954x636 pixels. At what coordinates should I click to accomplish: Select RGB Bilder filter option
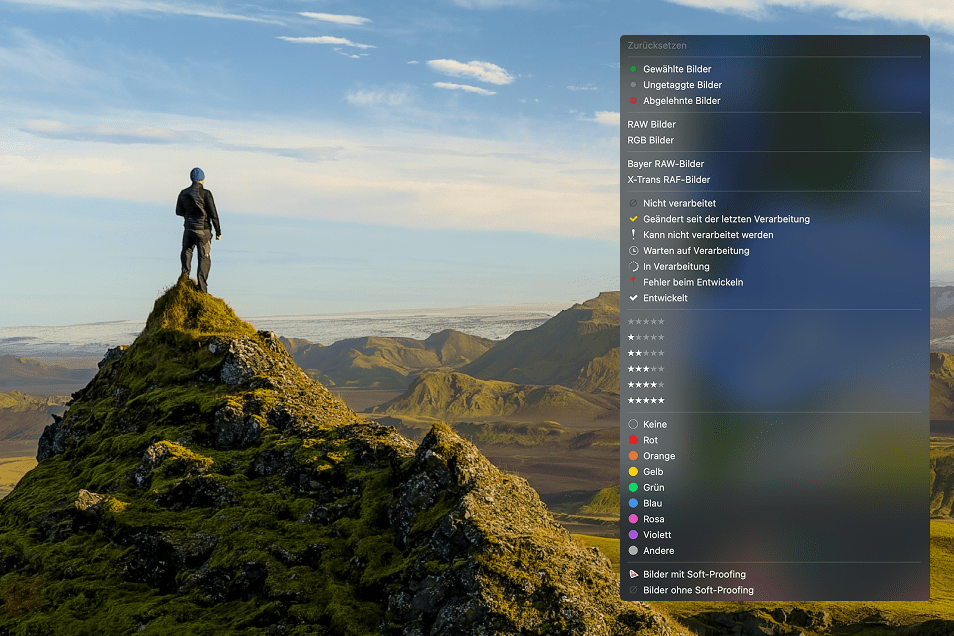[x=650, y=141]
